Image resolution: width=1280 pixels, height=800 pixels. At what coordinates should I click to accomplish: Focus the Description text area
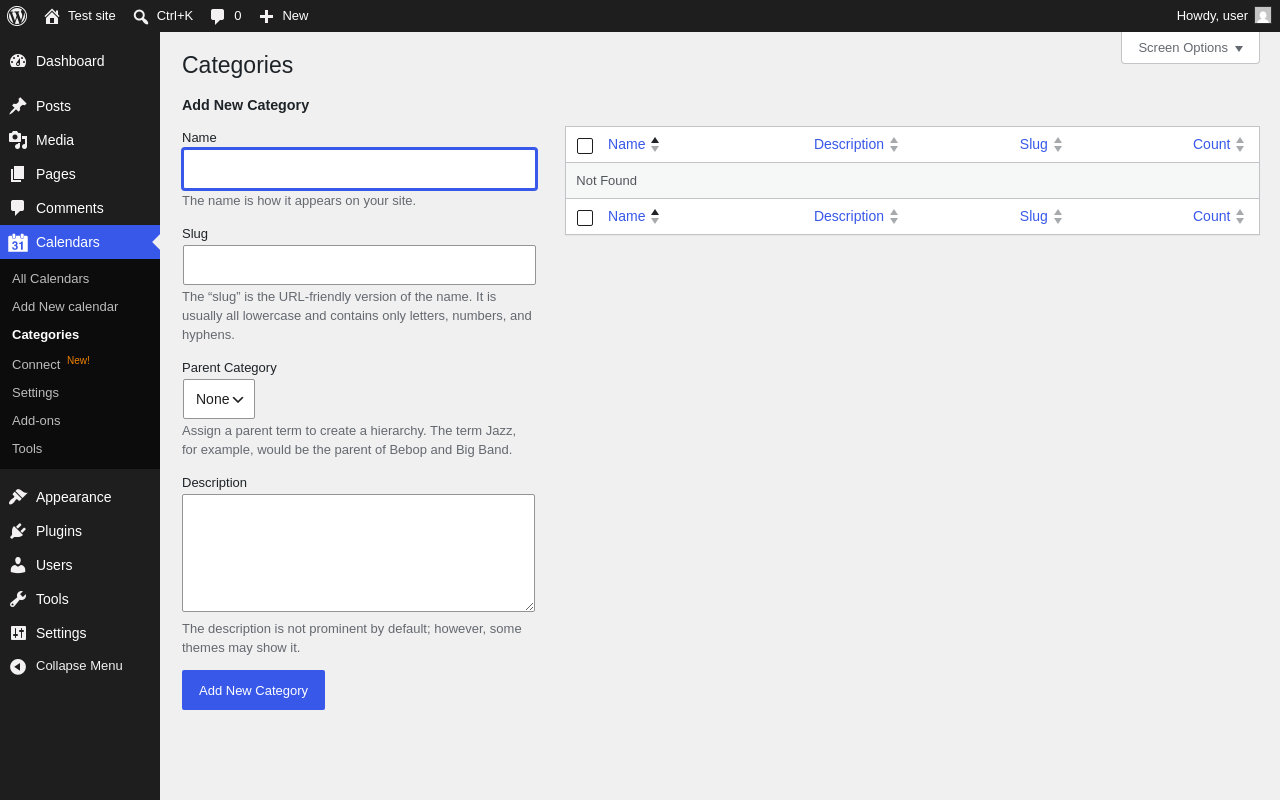(358, 553)
